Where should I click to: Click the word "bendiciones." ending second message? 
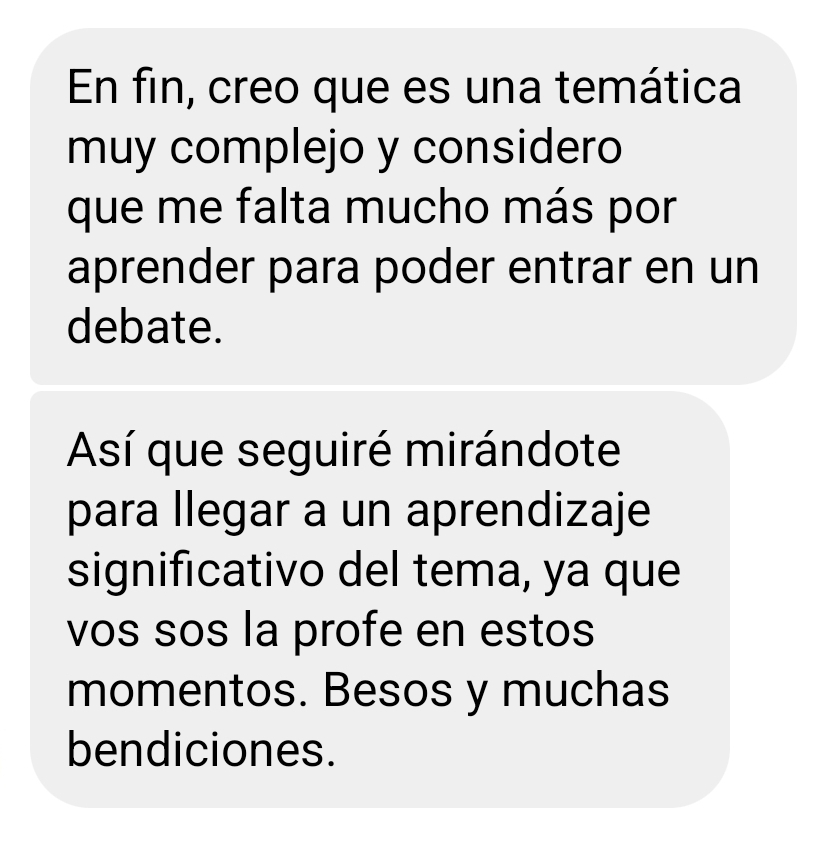pyautogui.click(x=201, y=750)
